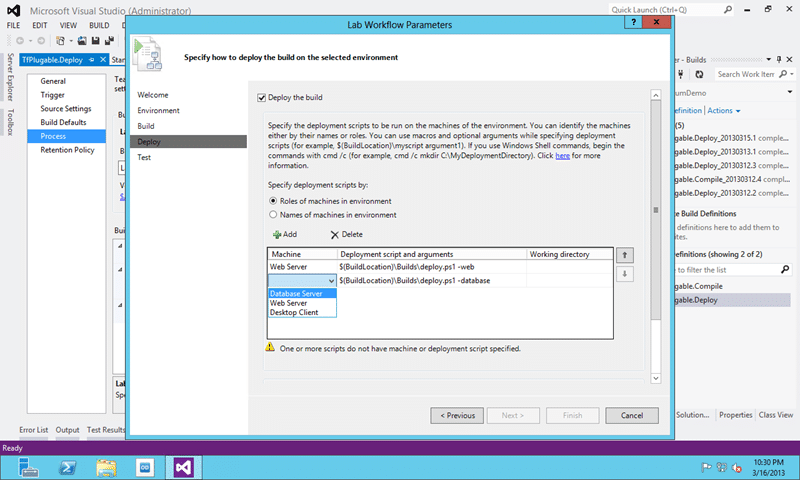Choose Desktop Client from dropdown list

point(302,312)
